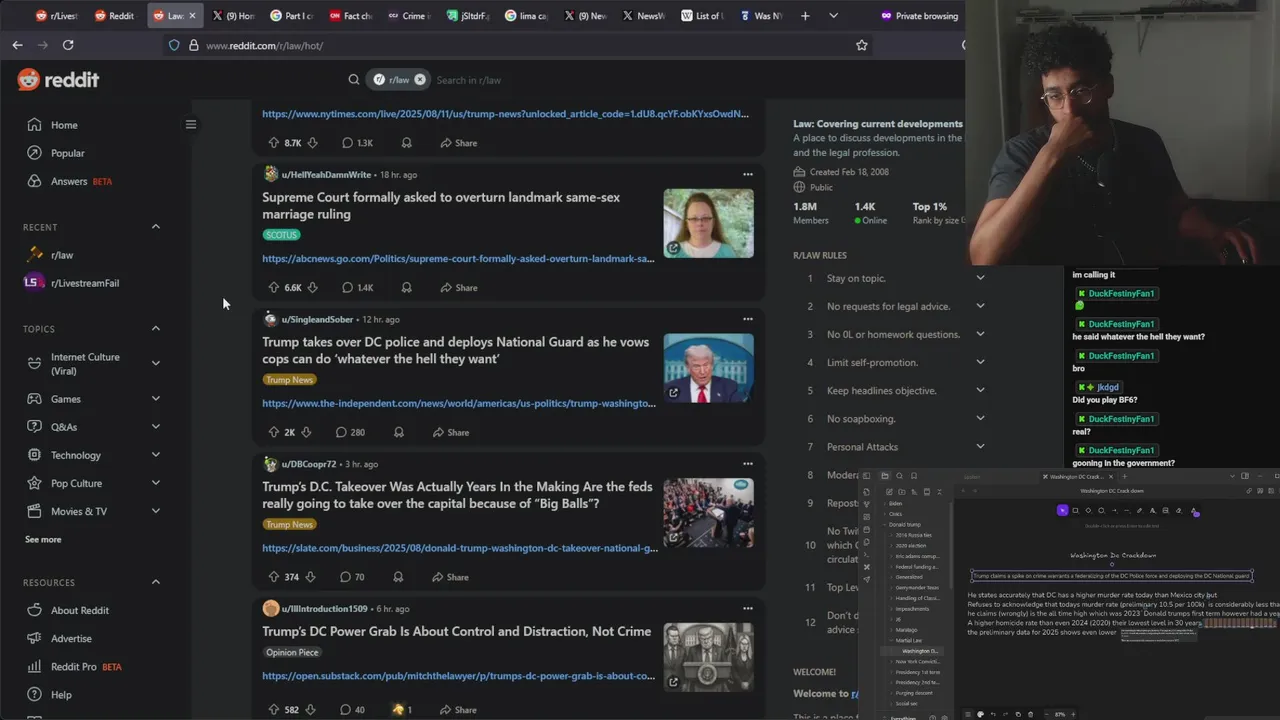Bookmark this page with the star icon

tap(861, 45)
